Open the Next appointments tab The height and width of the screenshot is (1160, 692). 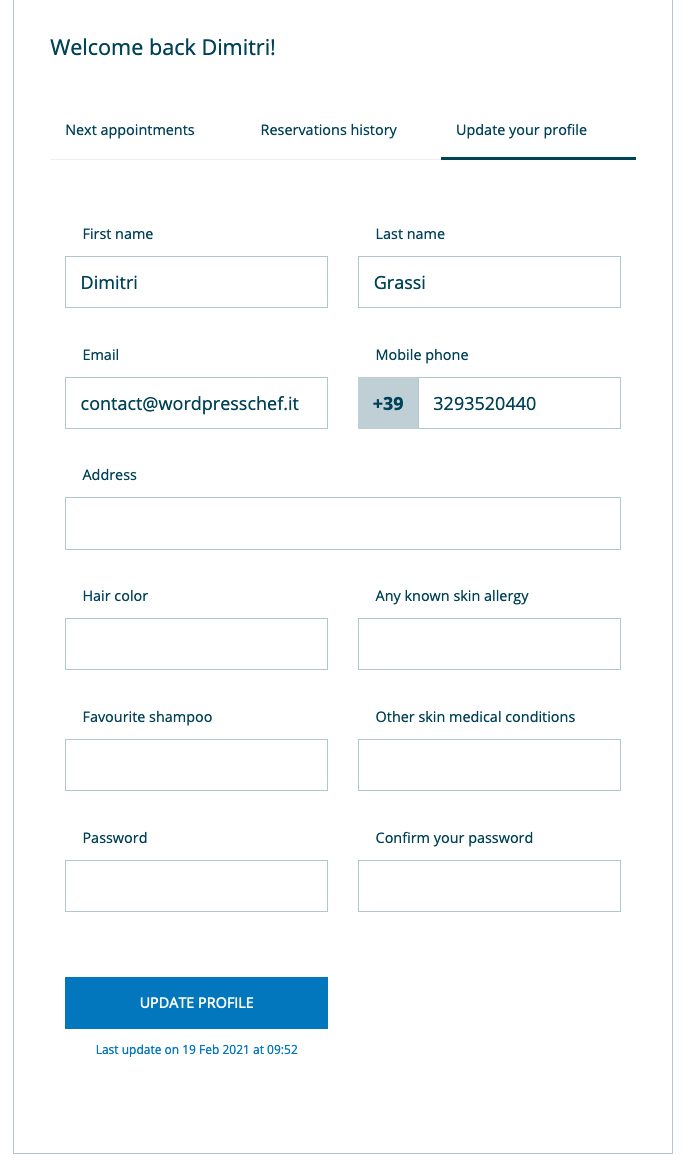click(130, 130)
